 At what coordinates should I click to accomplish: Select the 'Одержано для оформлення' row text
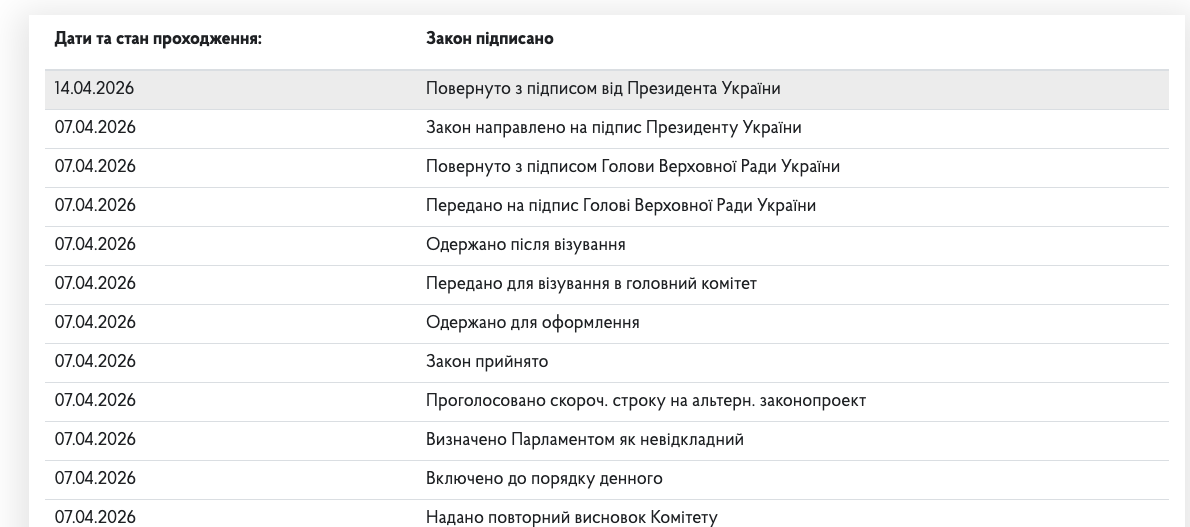(532, 323)
